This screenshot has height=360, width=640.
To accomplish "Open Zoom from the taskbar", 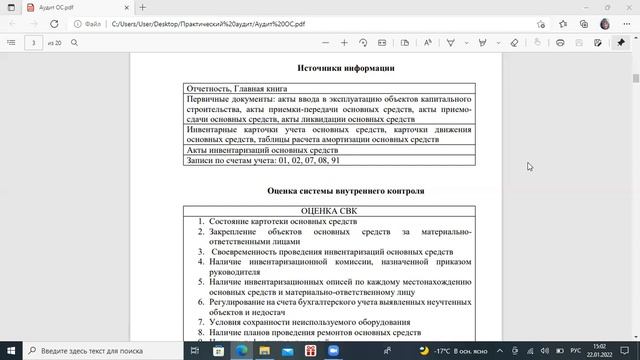I will click(333, 351).
